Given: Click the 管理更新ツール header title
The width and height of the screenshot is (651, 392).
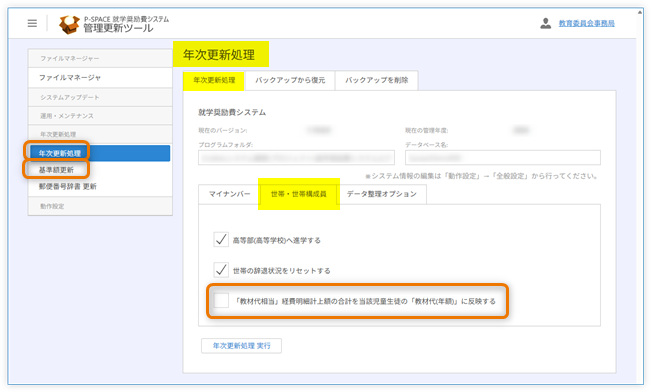Looking at the screenshot, I should [x=118, y=28].
